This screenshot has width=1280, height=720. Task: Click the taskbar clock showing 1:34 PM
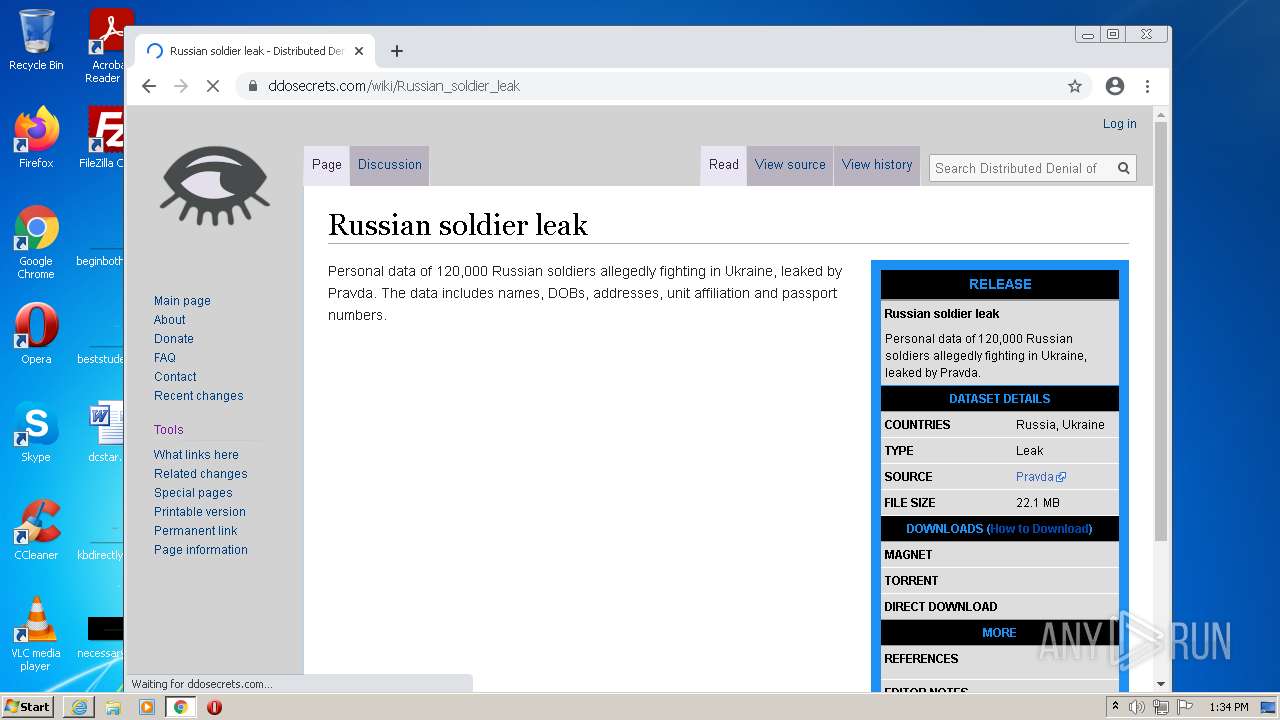[1228, 707]
